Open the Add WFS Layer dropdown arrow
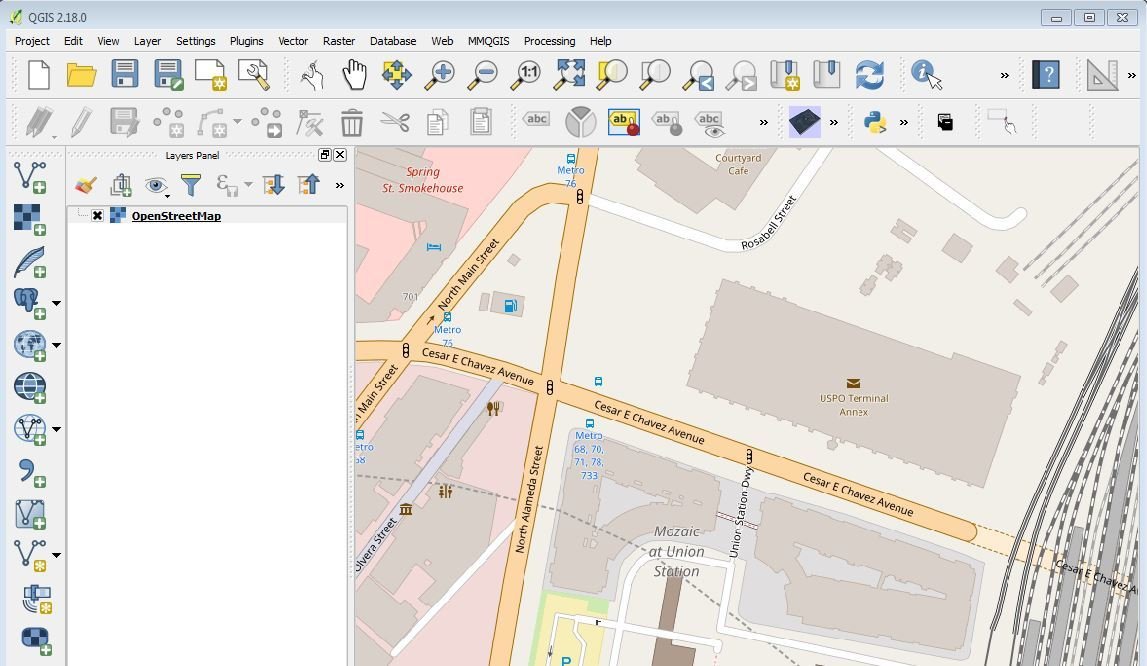 56,430
